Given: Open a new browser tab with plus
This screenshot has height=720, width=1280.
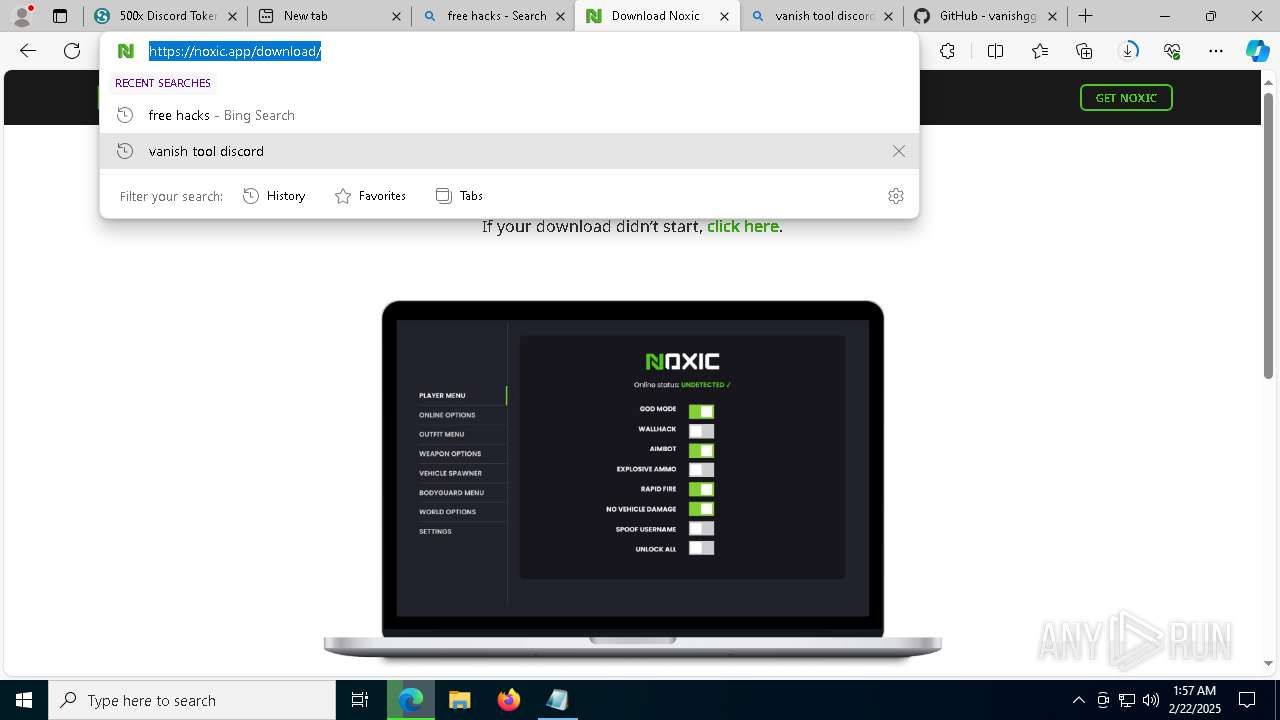Looking at the screenshot, I should 1085,16.
